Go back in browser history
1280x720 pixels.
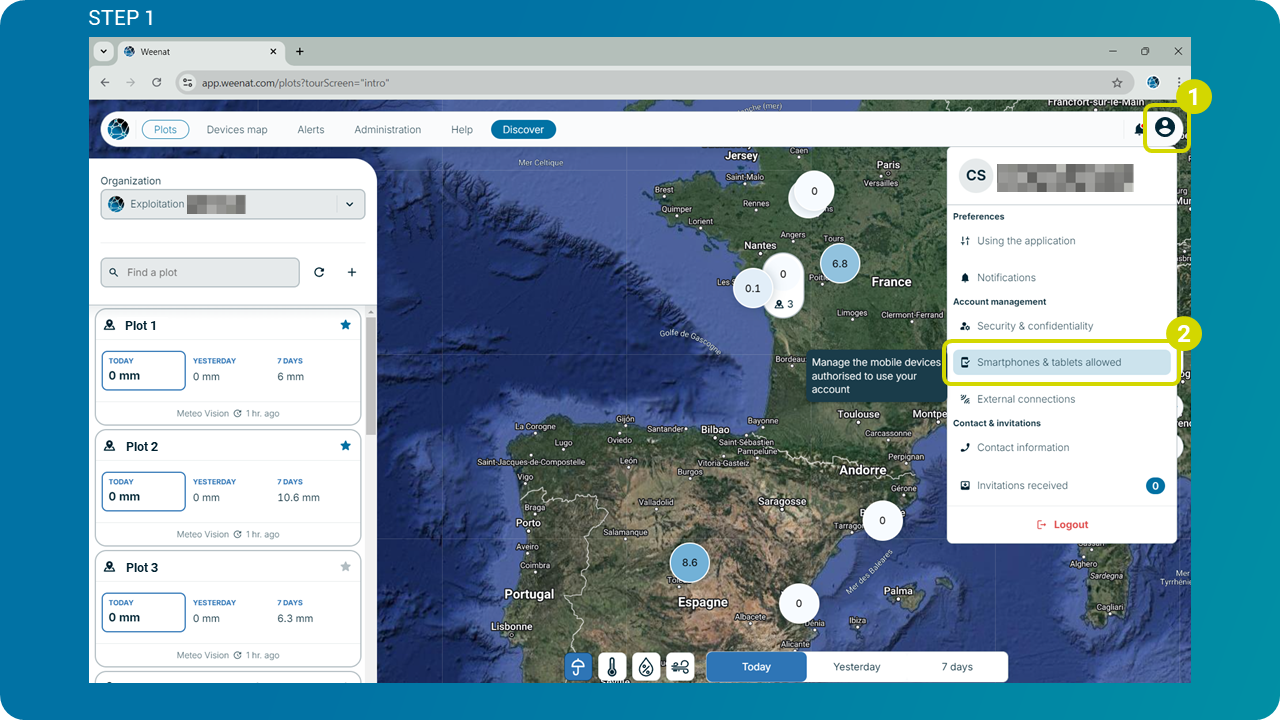[x=105, y=82]
